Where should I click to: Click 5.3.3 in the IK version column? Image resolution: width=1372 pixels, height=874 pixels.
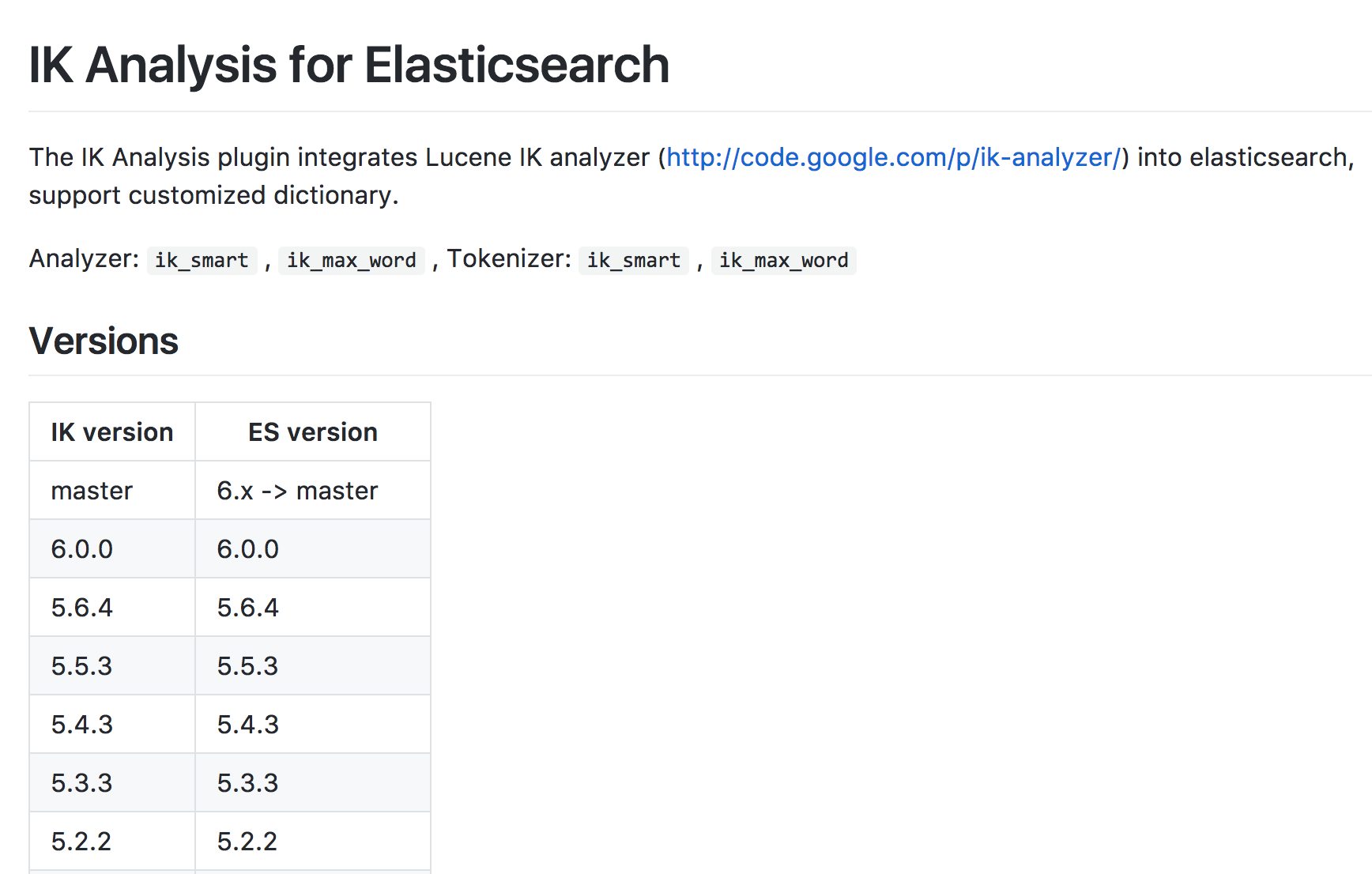click(112, 783)
